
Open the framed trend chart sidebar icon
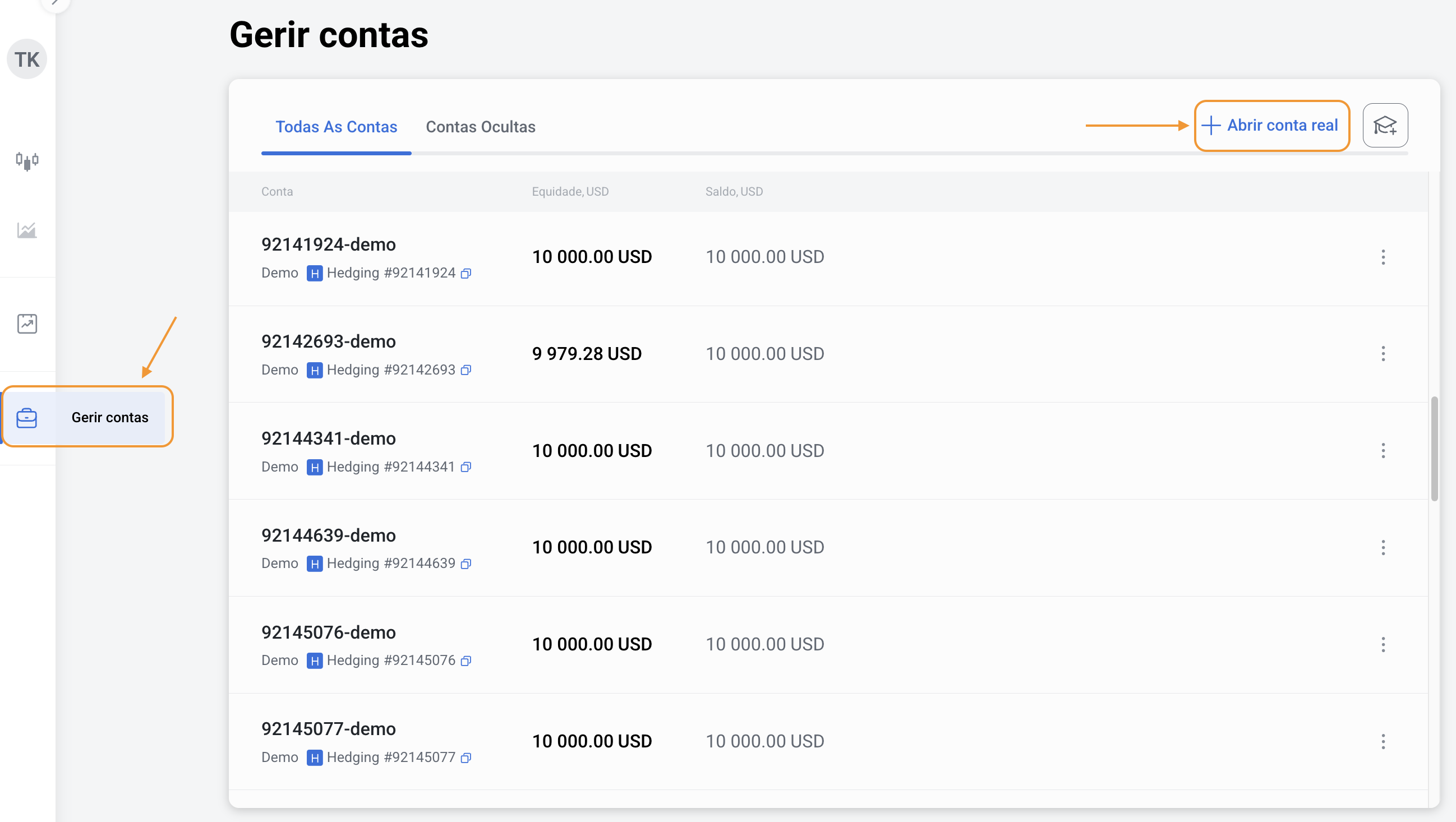coord(26,324)
